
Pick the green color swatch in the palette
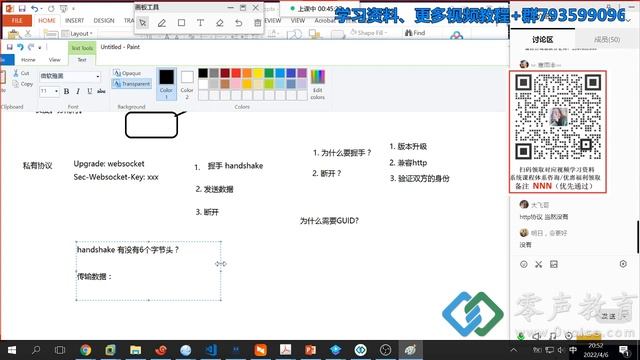(x=269, y=73)
